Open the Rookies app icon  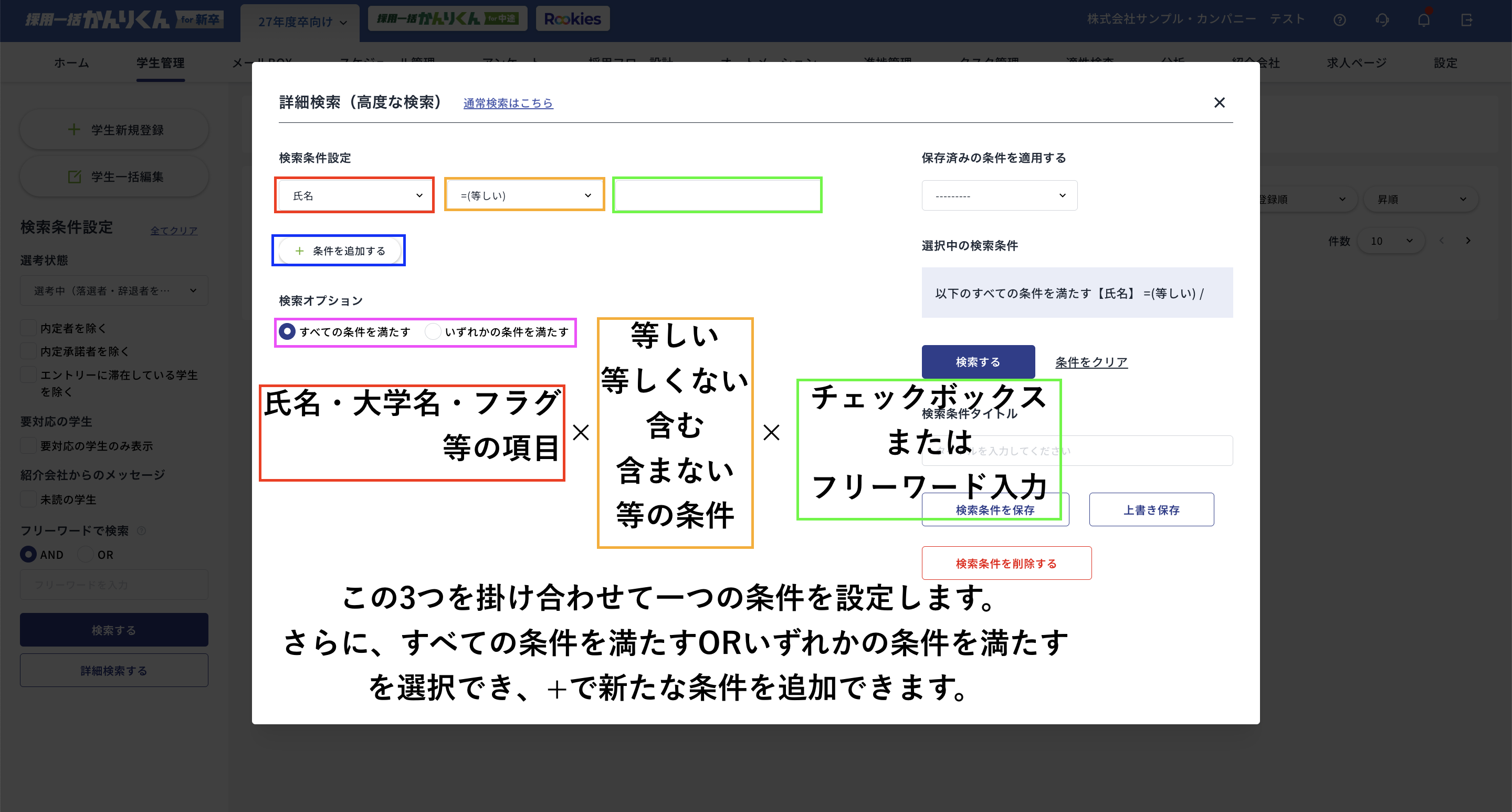pyautogui.click(x=572, y=18)
